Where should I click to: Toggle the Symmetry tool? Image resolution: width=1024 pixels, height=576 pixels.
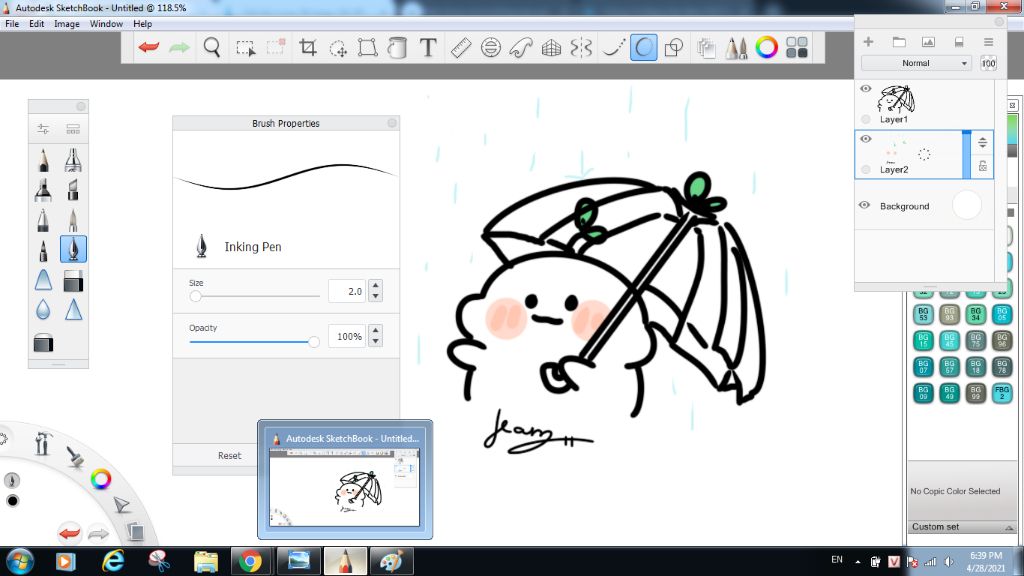tap(581, 48)
